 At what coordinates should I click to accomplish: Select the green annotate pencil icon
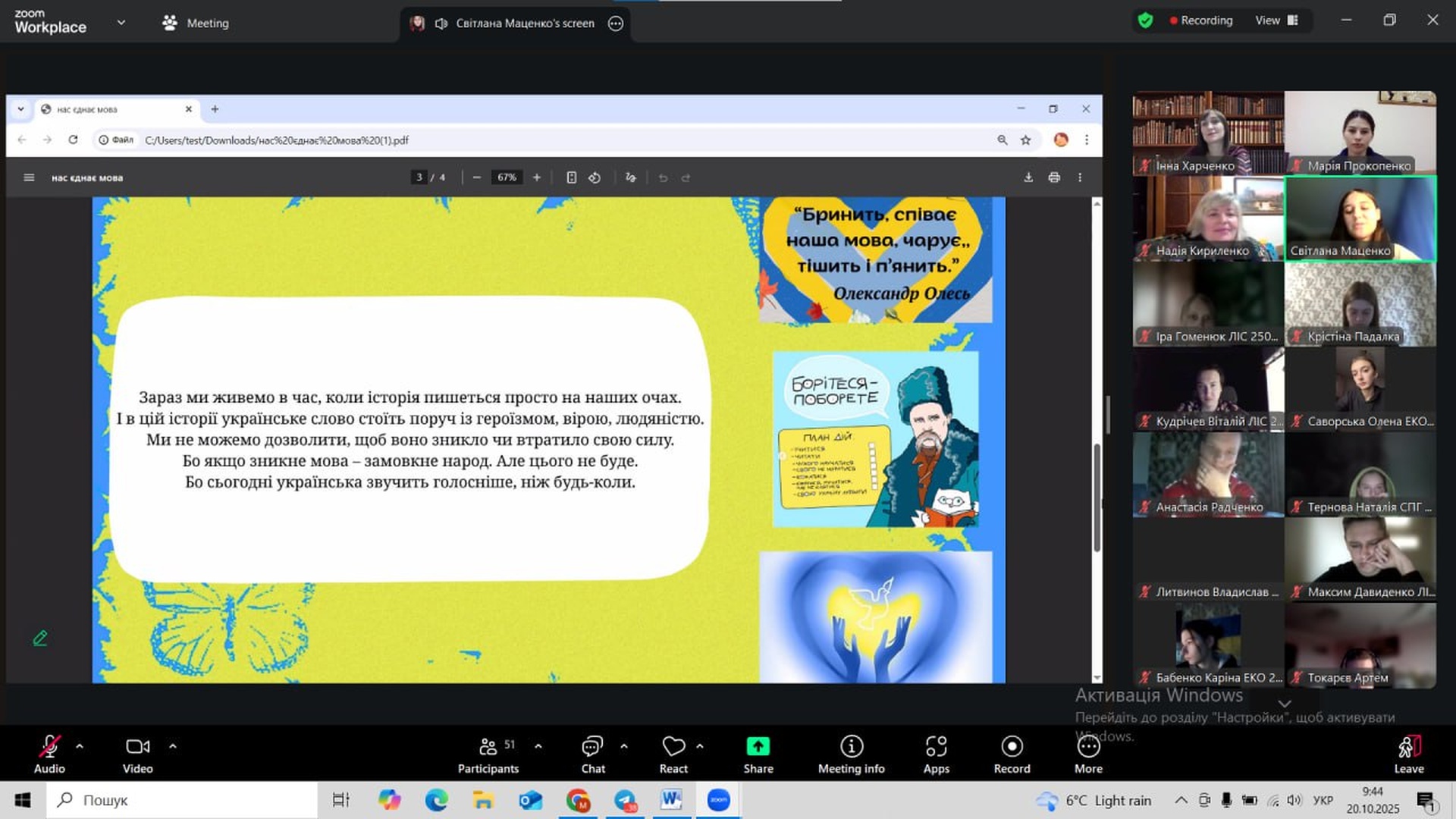[x=40, y=639]
